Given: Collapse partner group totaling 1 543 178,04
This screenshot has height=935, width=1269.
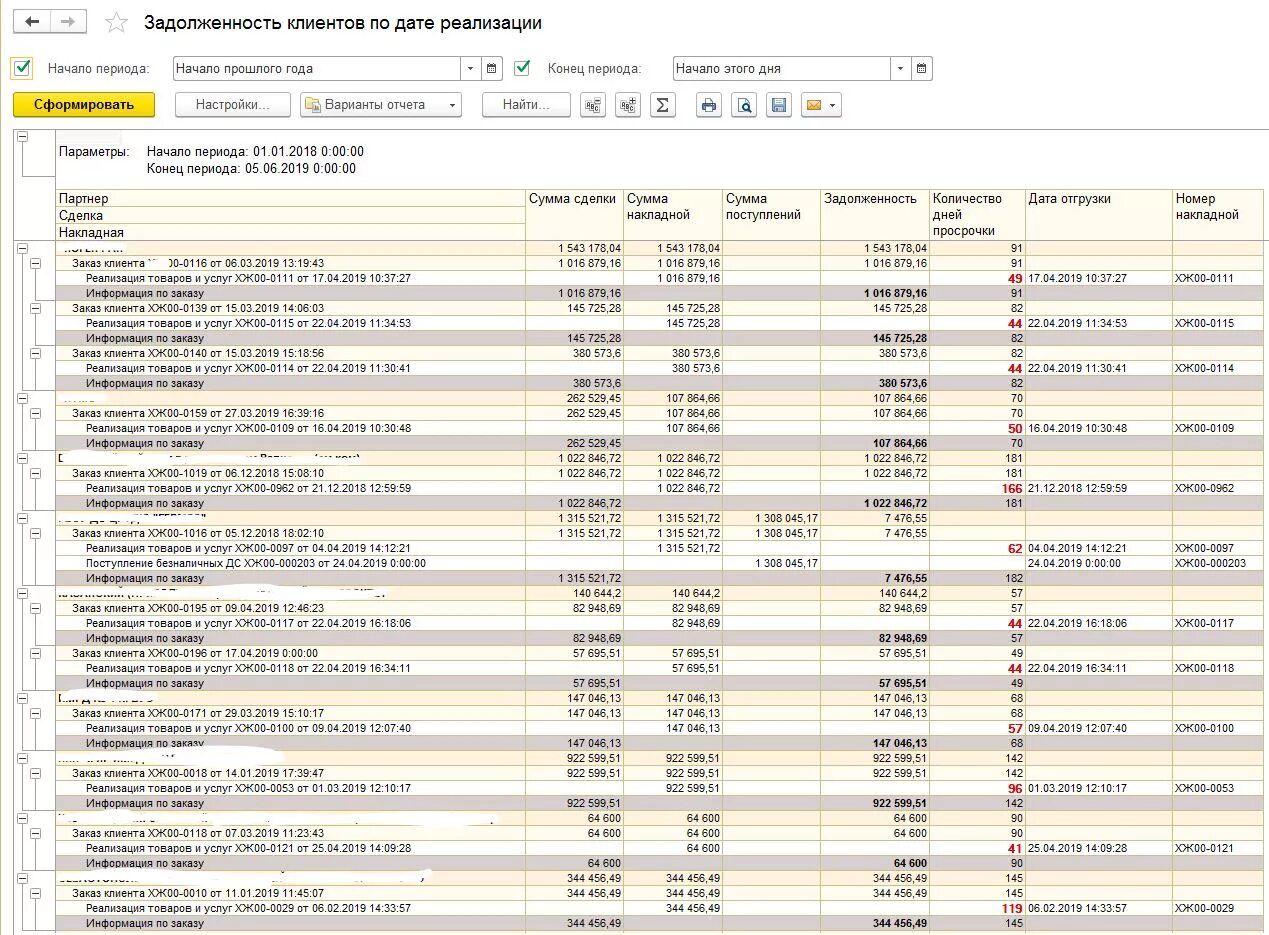Looking at the screenshot, I should click(22, 248).
